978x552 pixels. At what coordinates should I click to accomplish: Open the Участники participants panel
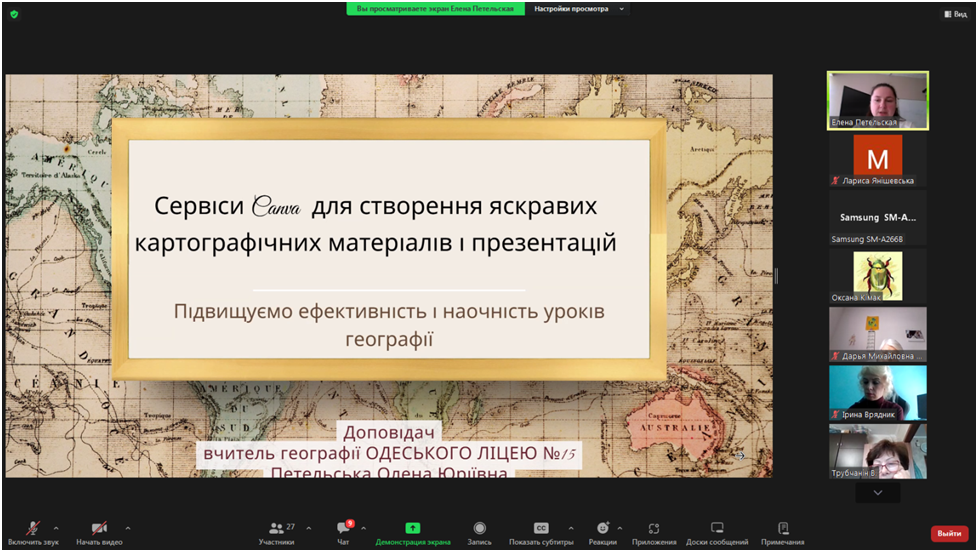tap(276, 529)
